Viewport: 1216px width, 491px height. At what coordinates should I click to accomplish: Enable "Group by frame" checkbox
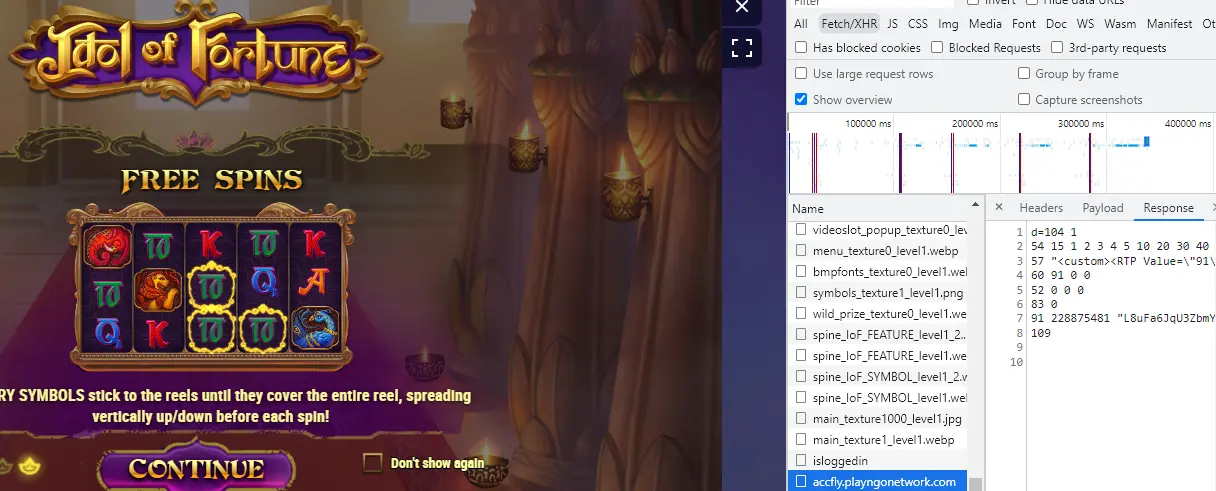[1024, 74]
